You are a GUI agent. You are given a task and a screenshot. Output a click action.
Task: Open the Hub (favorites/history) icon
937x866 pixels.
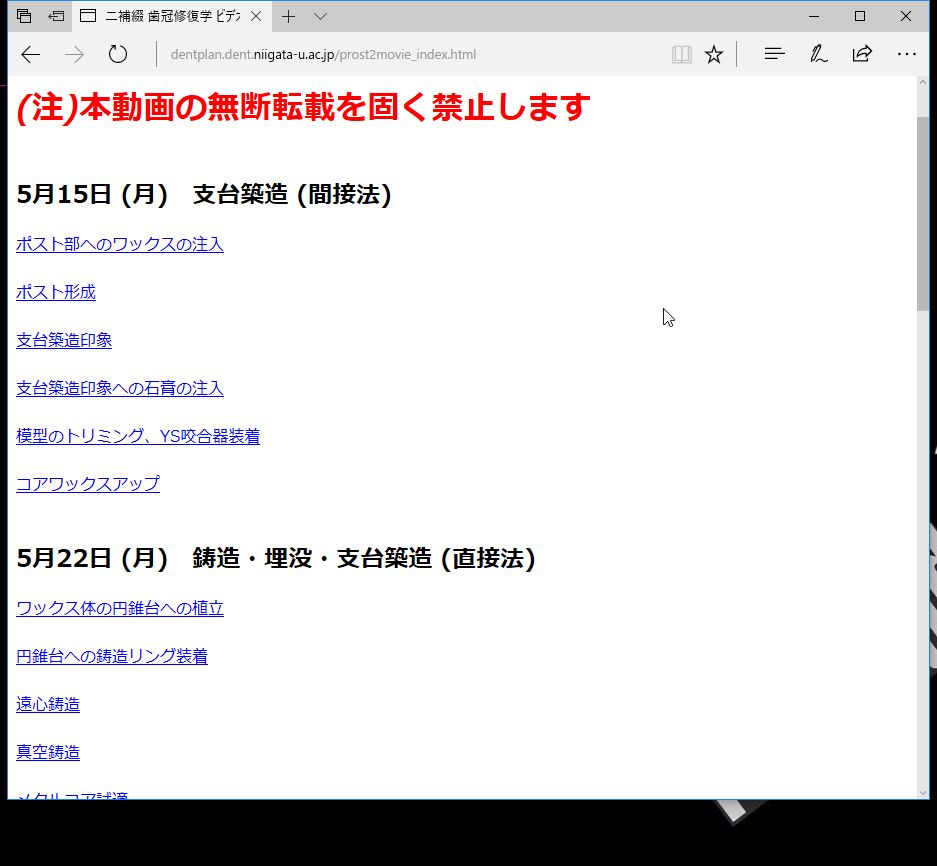[x=774, y=54]
